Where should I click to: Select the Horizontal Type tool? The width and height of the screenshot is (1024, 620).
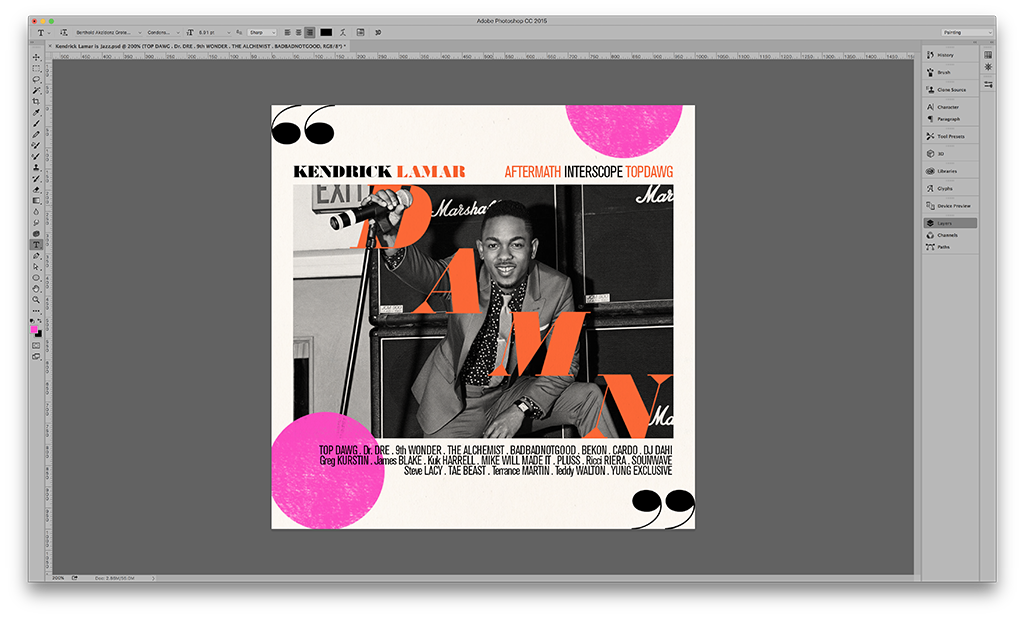37,244
